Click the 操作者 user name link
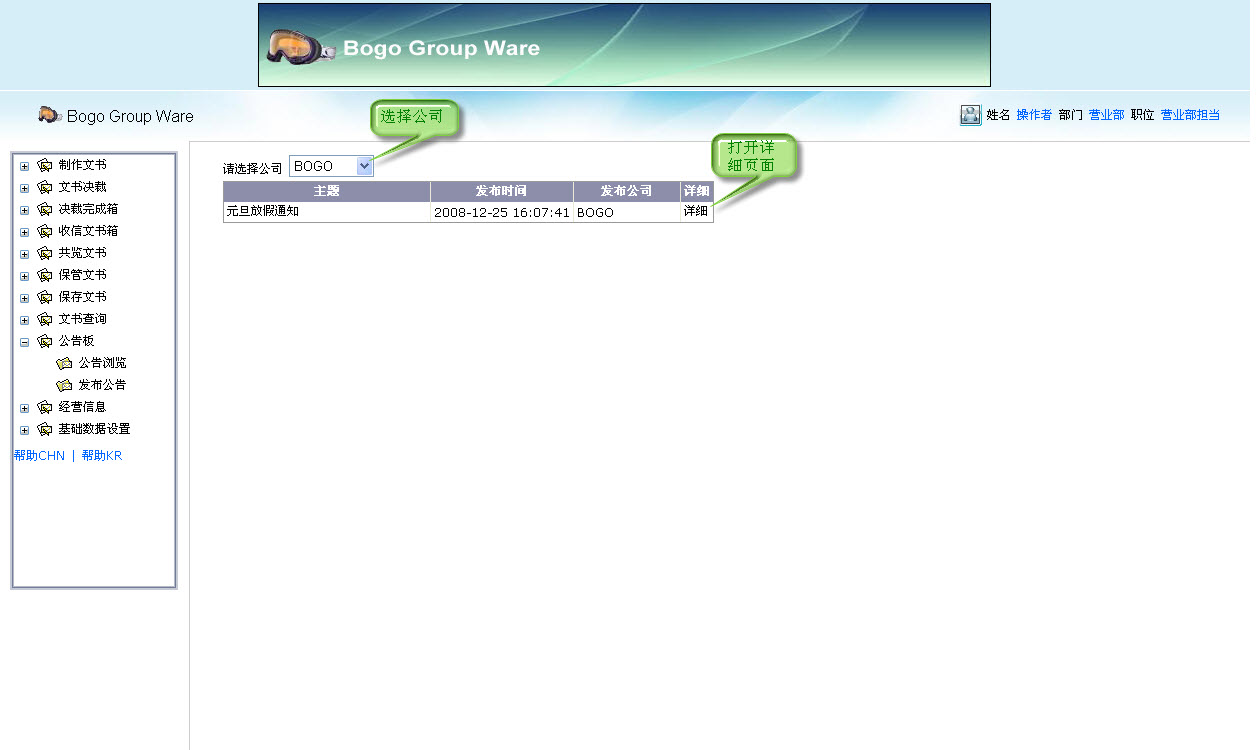The height and width of the screenshot is (750, 1259). click(1034, 115)
